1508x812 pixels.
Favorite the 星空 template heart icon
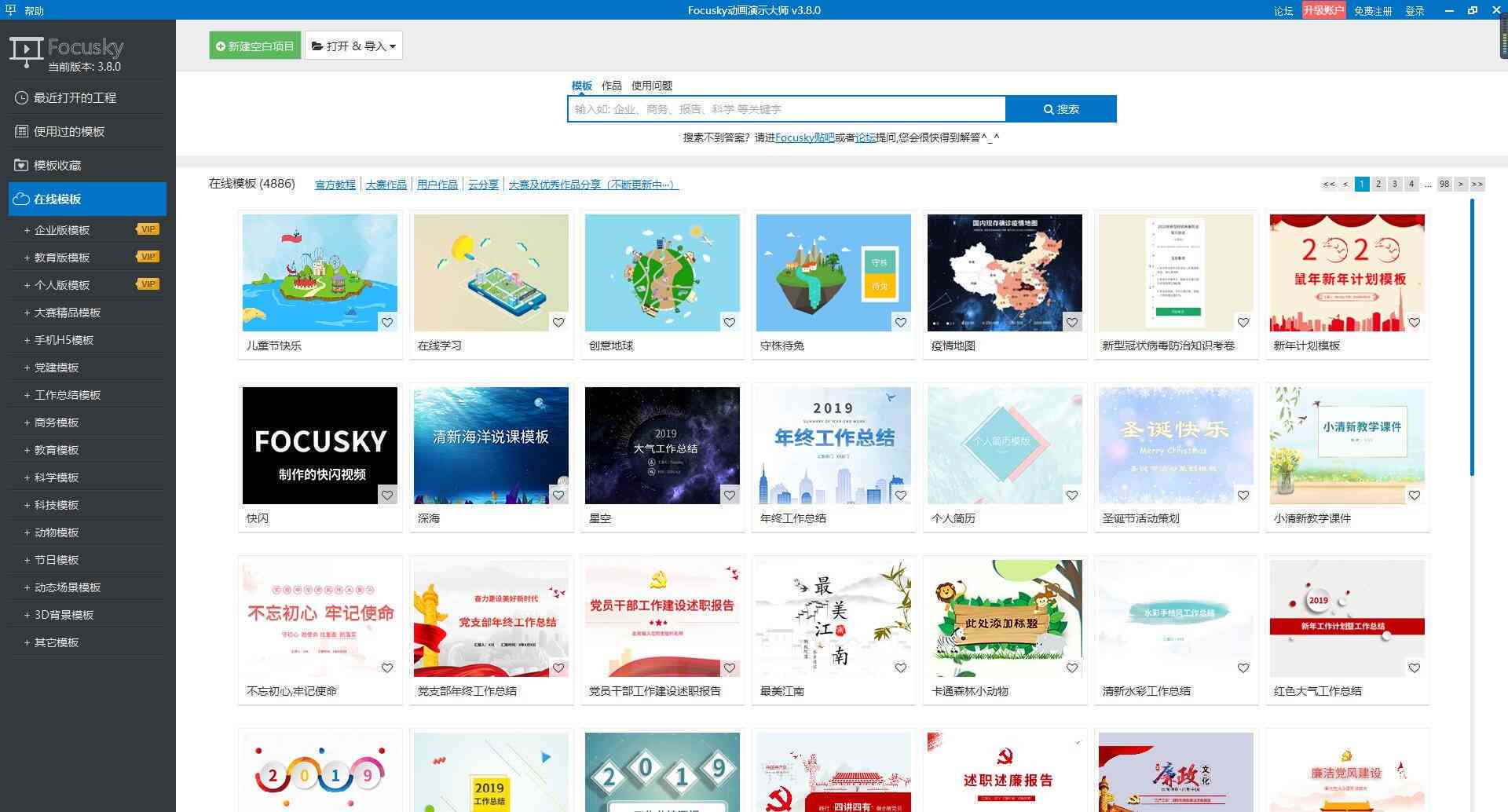coord(730,495)
